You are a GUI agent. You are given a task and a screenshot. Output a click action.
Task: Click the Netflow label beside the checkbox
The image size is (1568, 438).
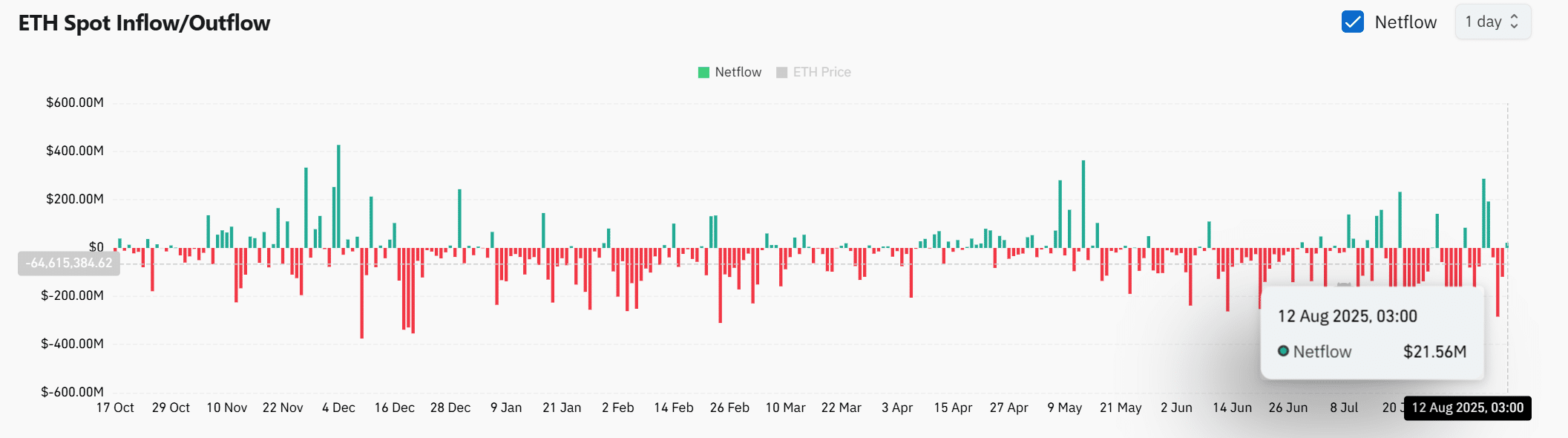(1405, 22)
